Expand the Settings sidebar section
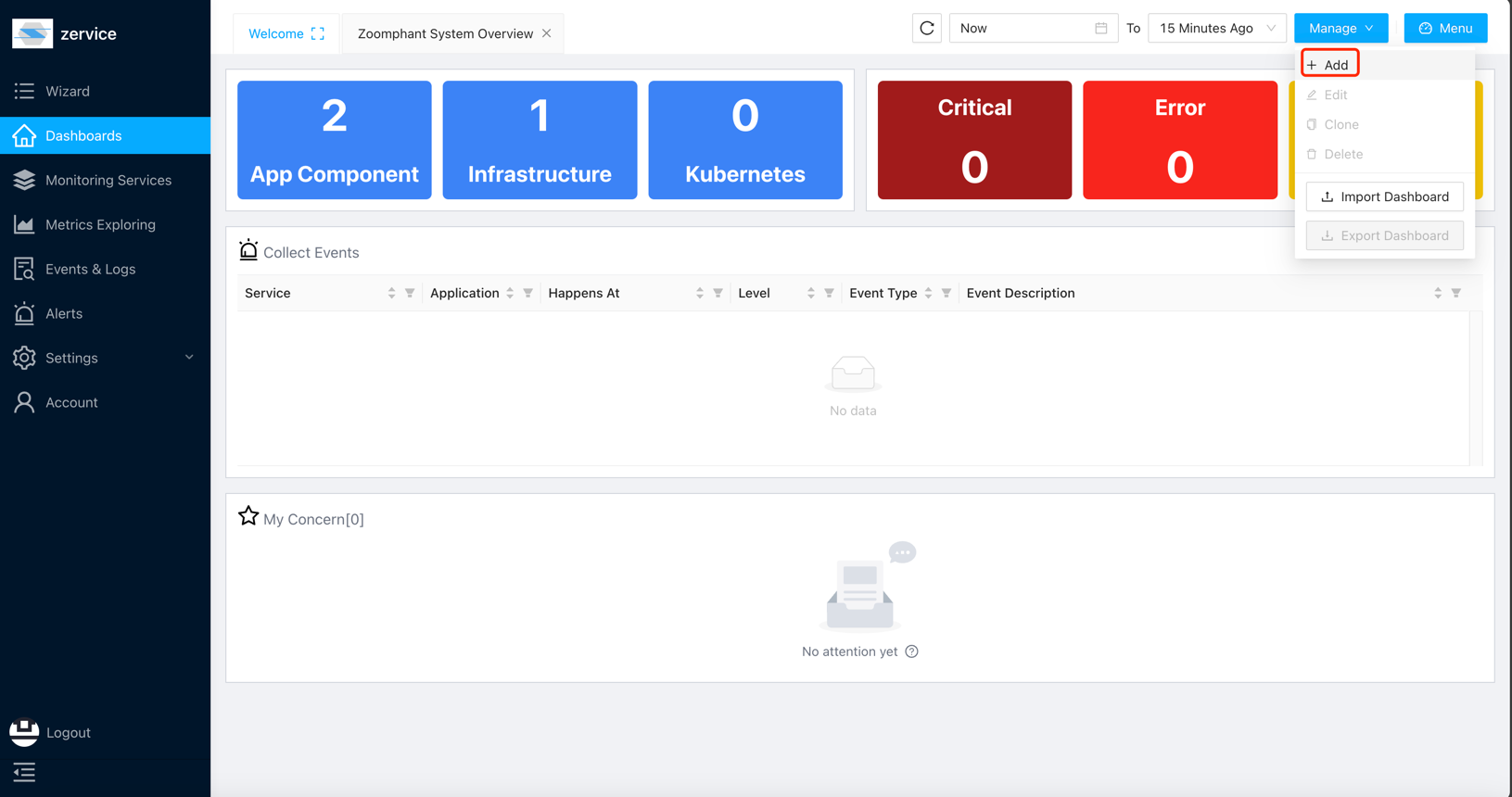The image size is (1512, 797). [x=105, y=358]
